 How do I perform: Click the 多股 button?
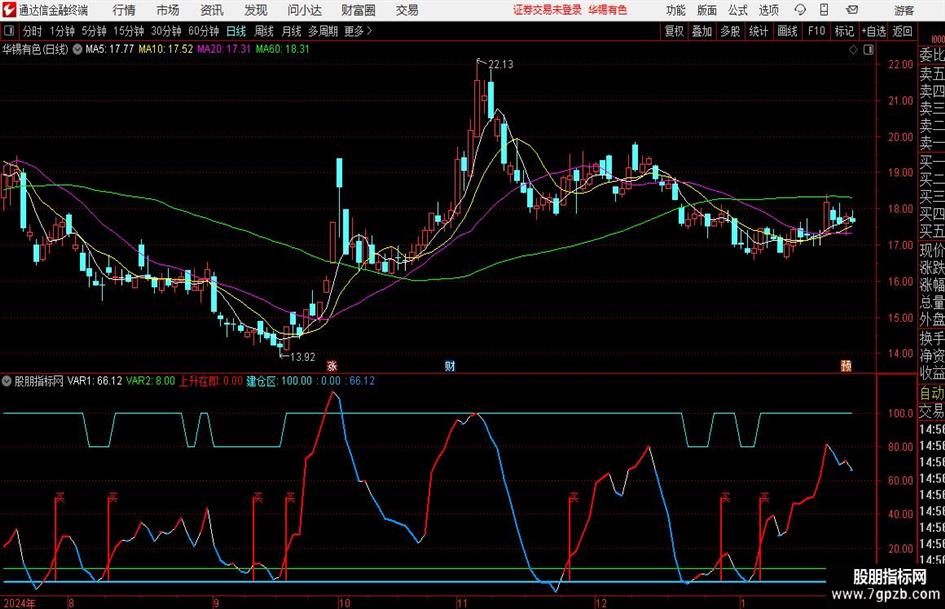click(730, 31)
